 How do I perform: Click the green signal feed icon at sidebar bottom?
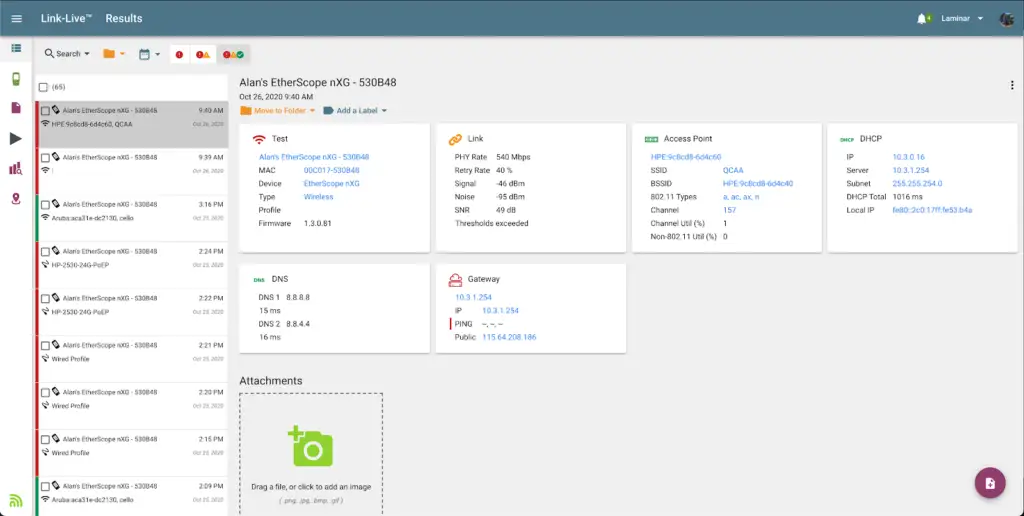[16, 501]
